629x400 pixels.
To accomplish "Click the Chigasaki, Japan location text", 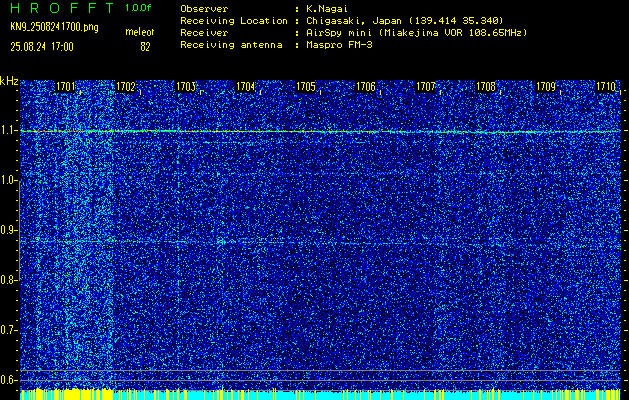I will pos(404,21).
